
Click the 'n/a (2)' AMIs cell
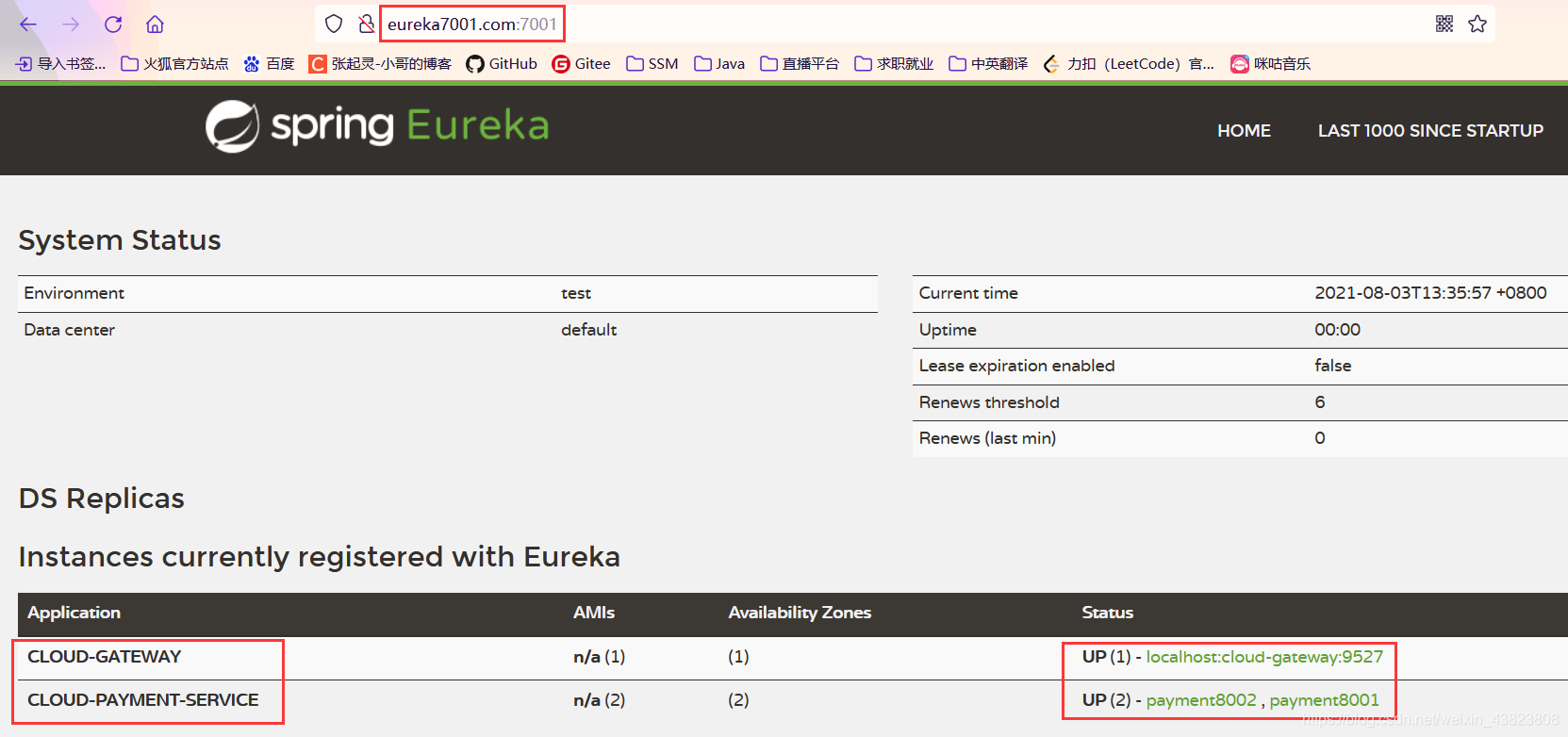pos(599,700)
